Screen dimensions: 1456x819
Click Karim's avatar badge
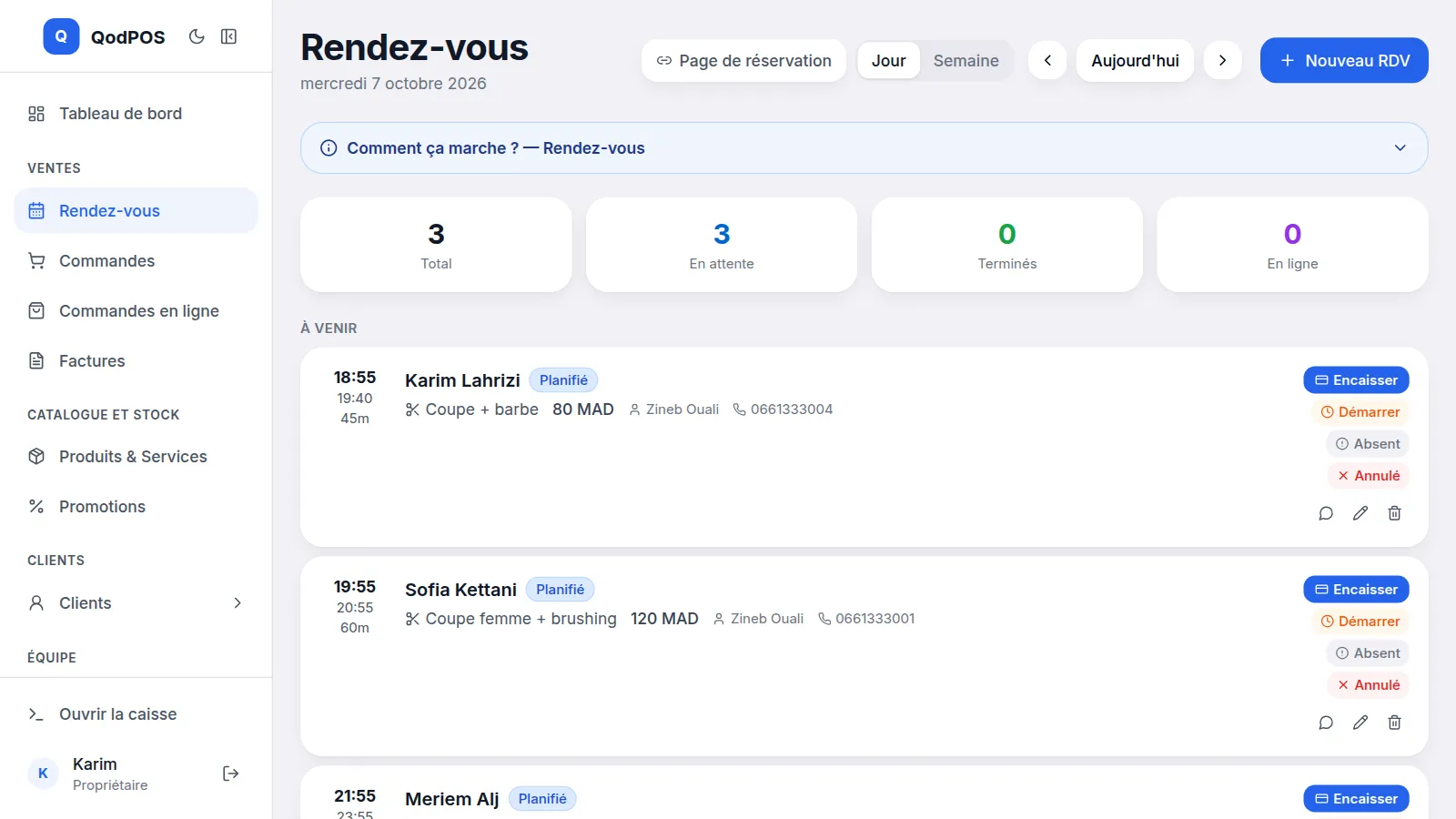pos(43,773)
